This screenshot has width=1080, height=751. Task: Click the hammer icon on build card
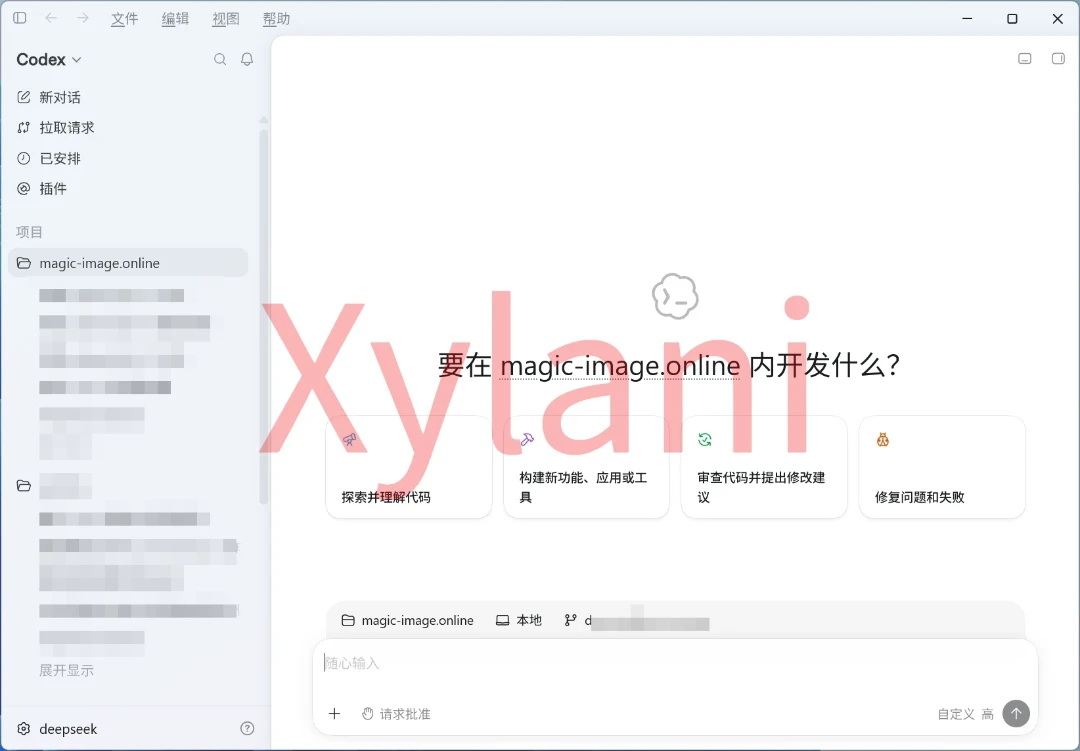527,440
